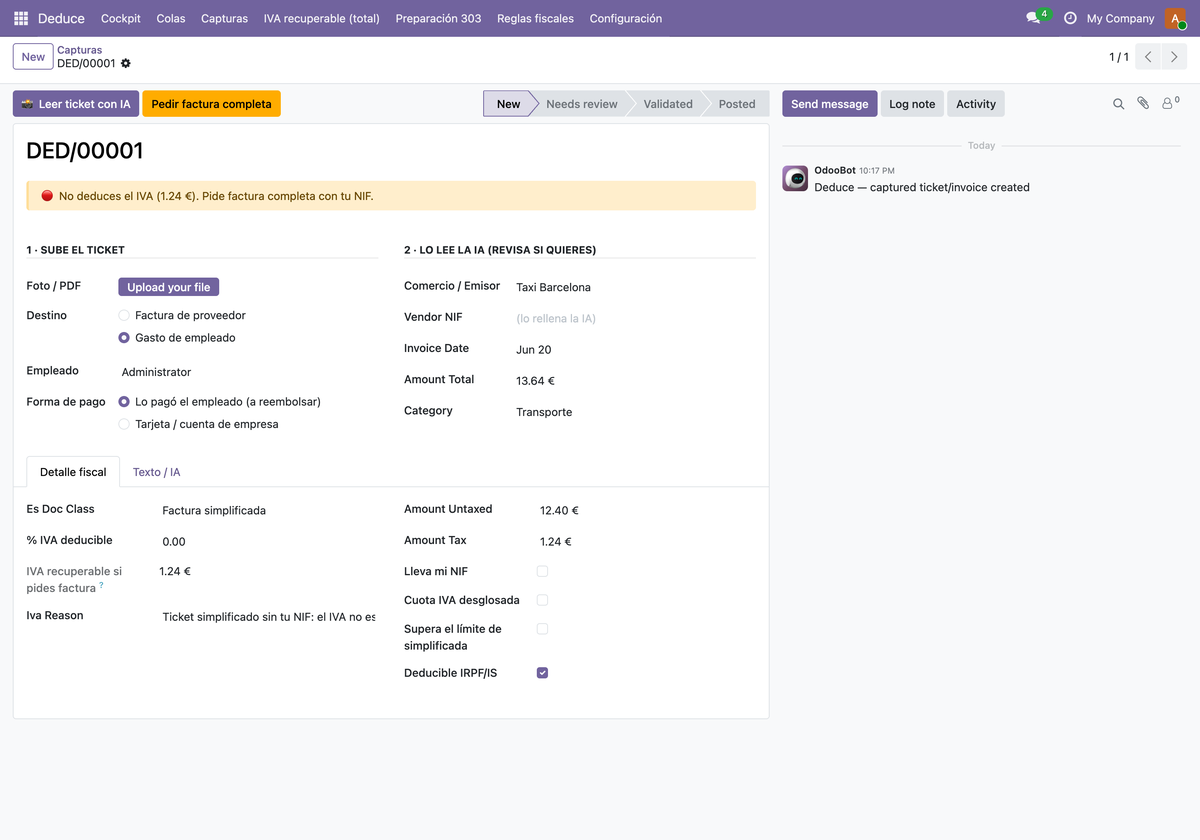Open the record actions gear icon

pyautogui.click(x=126, y=64)
